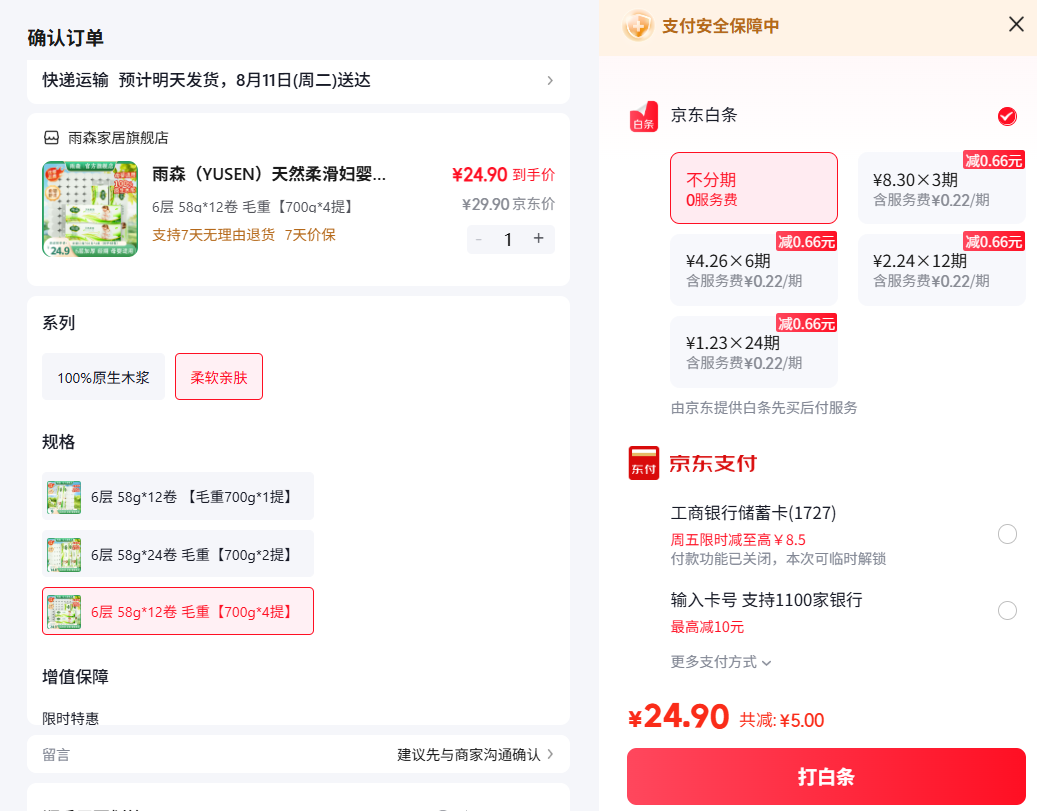The width and height of the screenshot is (1037, 811).
Task: Click the JD Baitiao red logo icon
Action: click(x=643, y=116)
